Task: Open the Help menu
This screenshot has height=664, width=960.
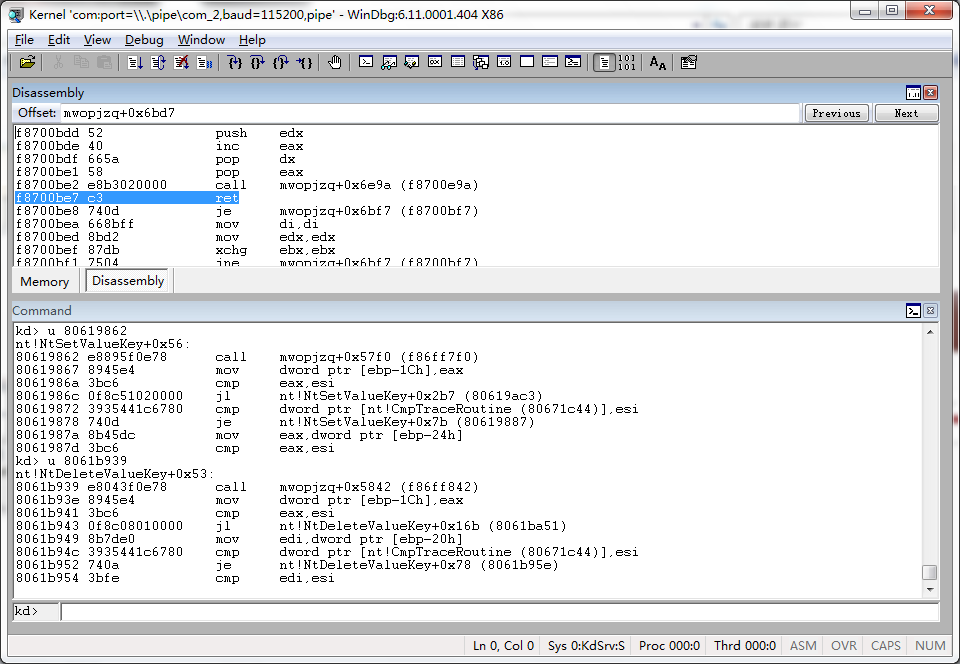Action: tap(252, 40)
